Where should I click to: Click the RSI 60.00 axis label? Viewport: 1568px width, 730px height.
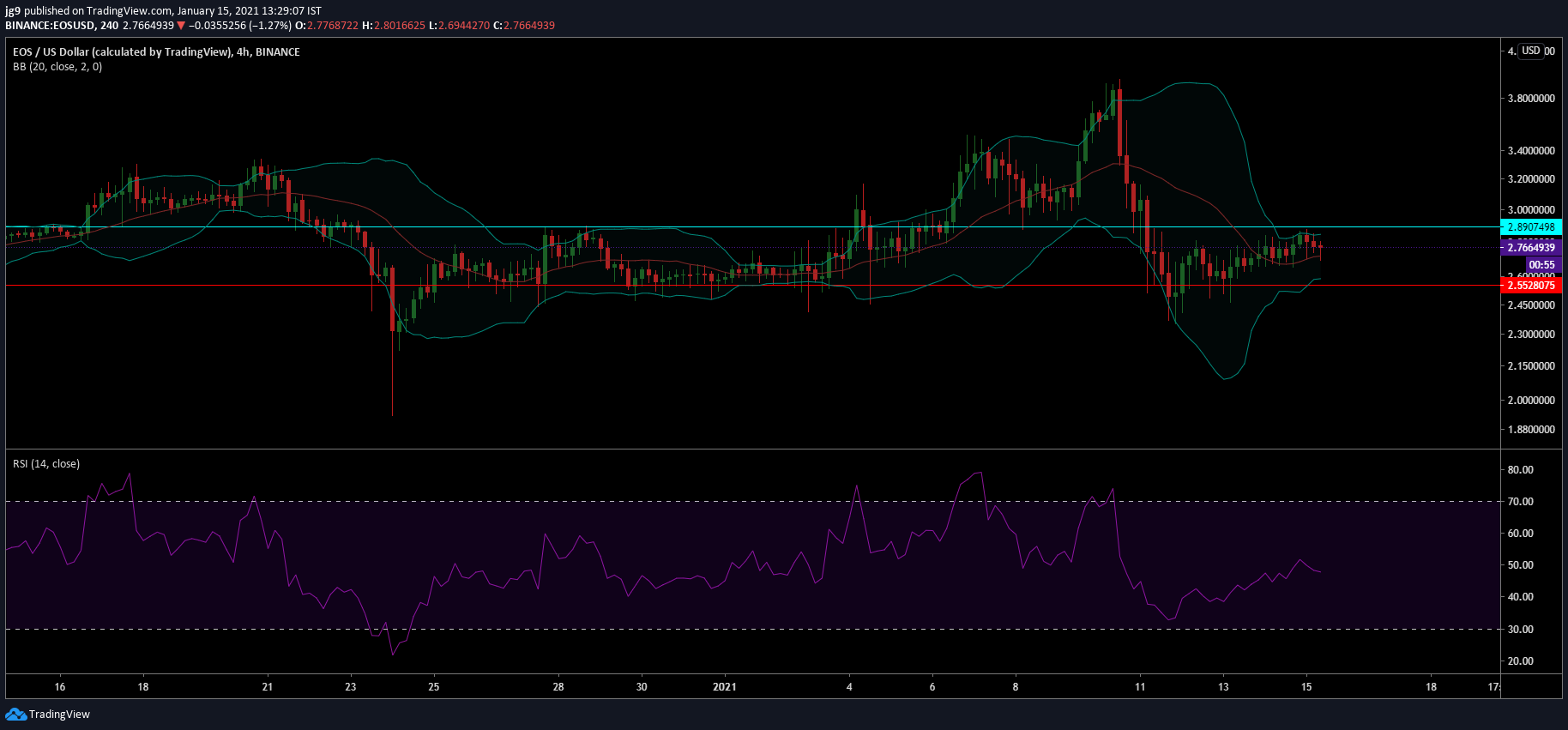(x=1520, y=534)
